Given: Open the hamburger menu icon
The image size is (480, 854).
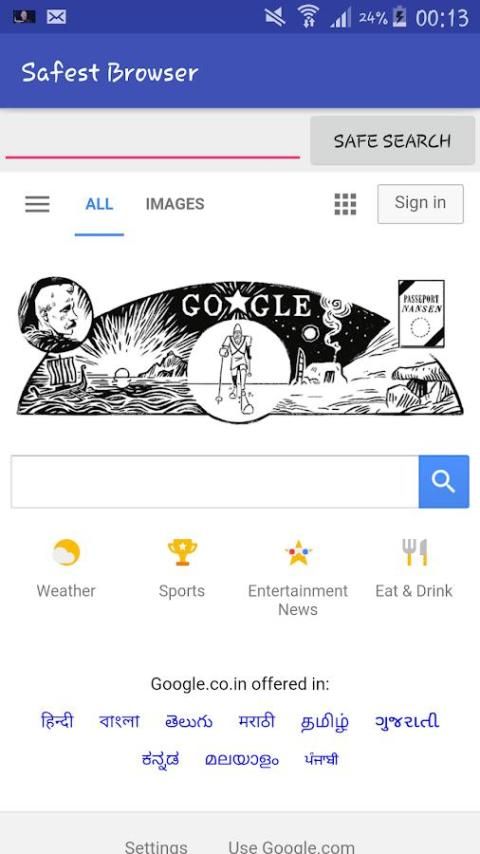Looking at the screenshot, I should [x=37, y=204].
